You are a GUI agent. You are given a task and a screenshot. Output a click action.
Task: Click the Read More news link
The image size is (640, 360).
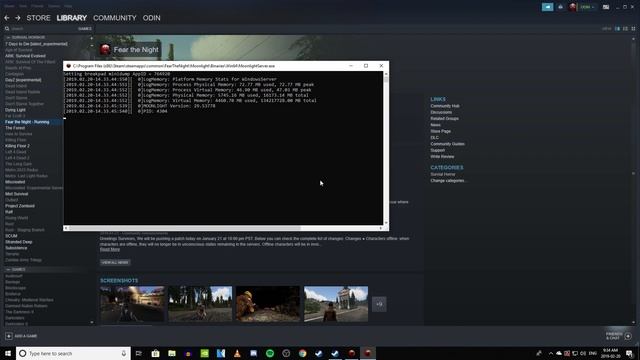tap(110, 249)
